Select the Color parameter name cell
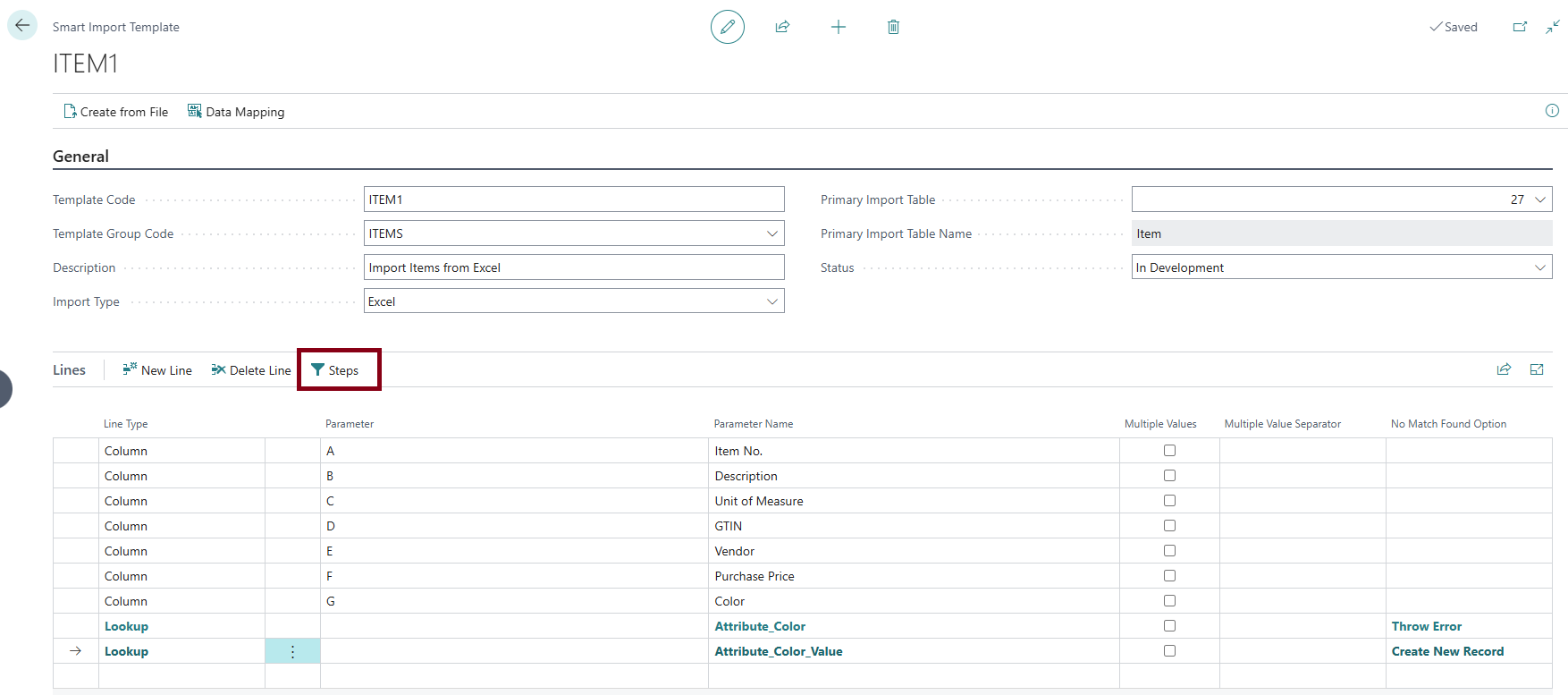 point(914,601)
